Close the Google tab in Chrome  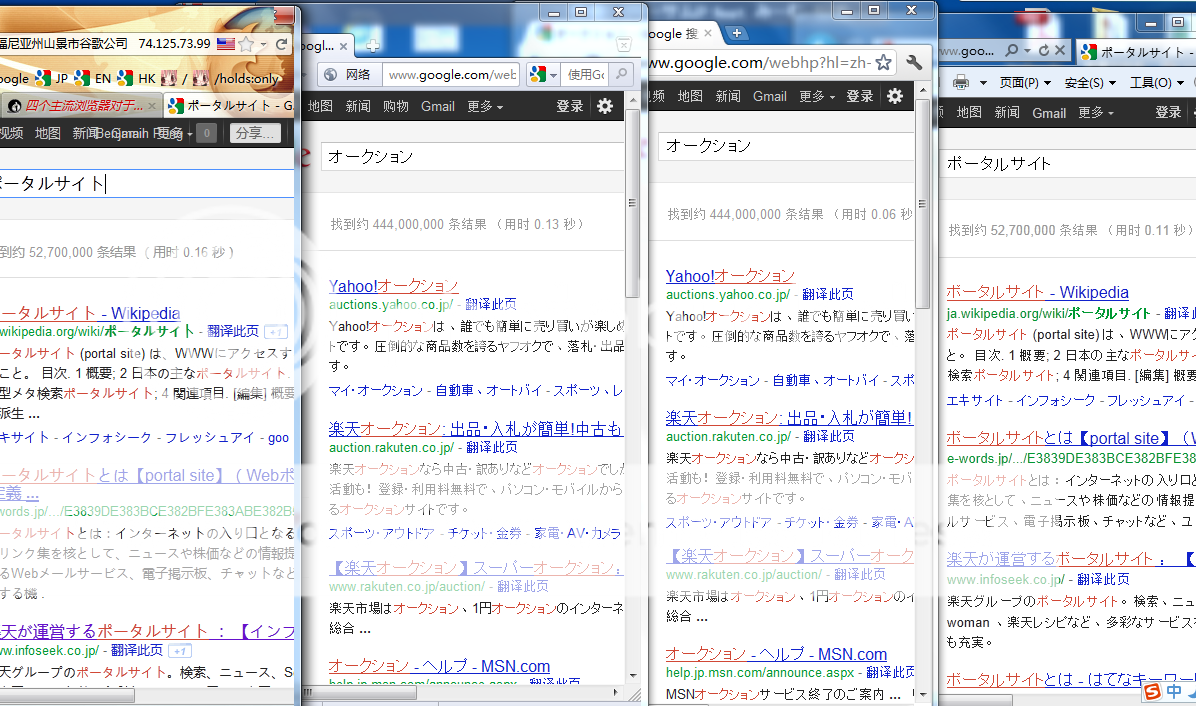708,33
